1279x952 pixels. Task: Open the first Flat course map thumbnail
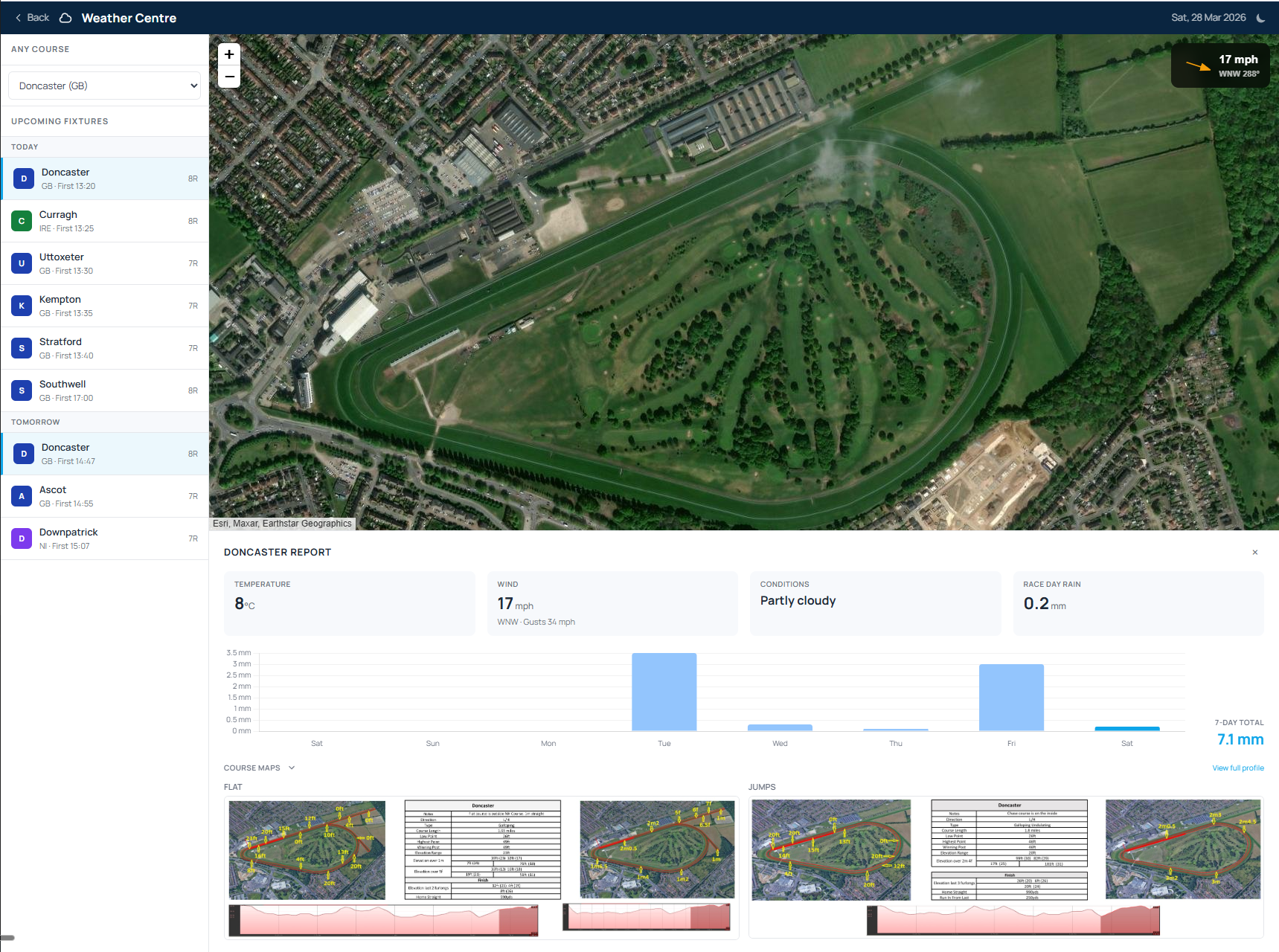(x=307, y=850)
